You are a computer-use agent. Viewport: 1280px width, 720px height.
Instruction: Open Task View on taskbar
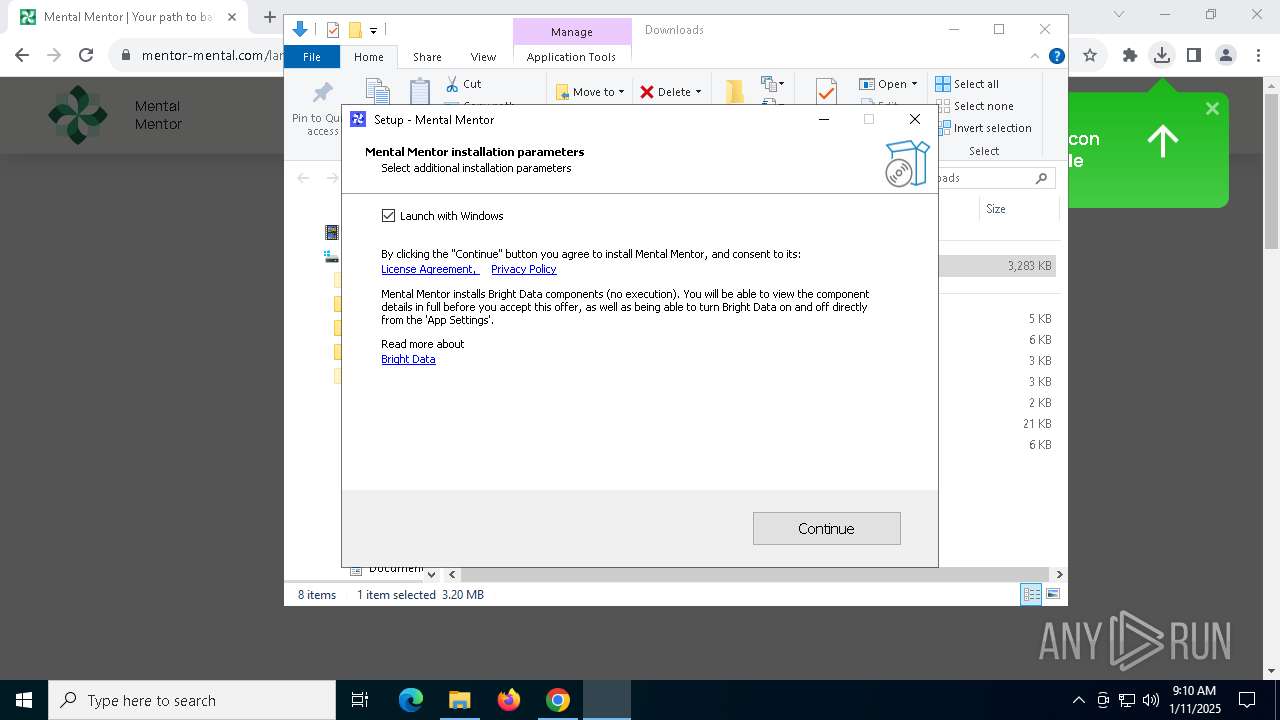click(360, 700)
